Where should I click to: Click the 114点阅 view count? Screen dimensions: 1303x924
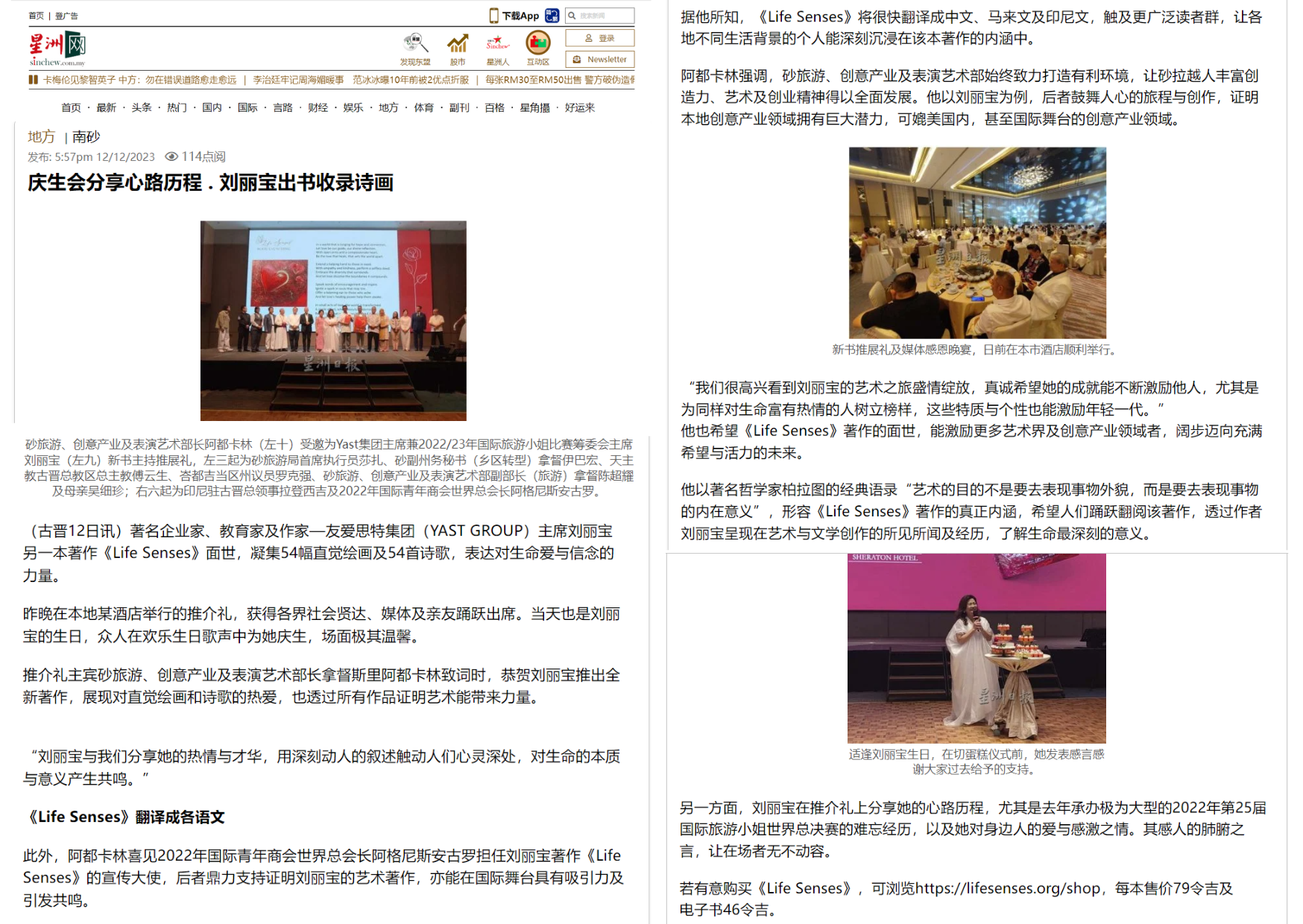(x=203, y=156)
